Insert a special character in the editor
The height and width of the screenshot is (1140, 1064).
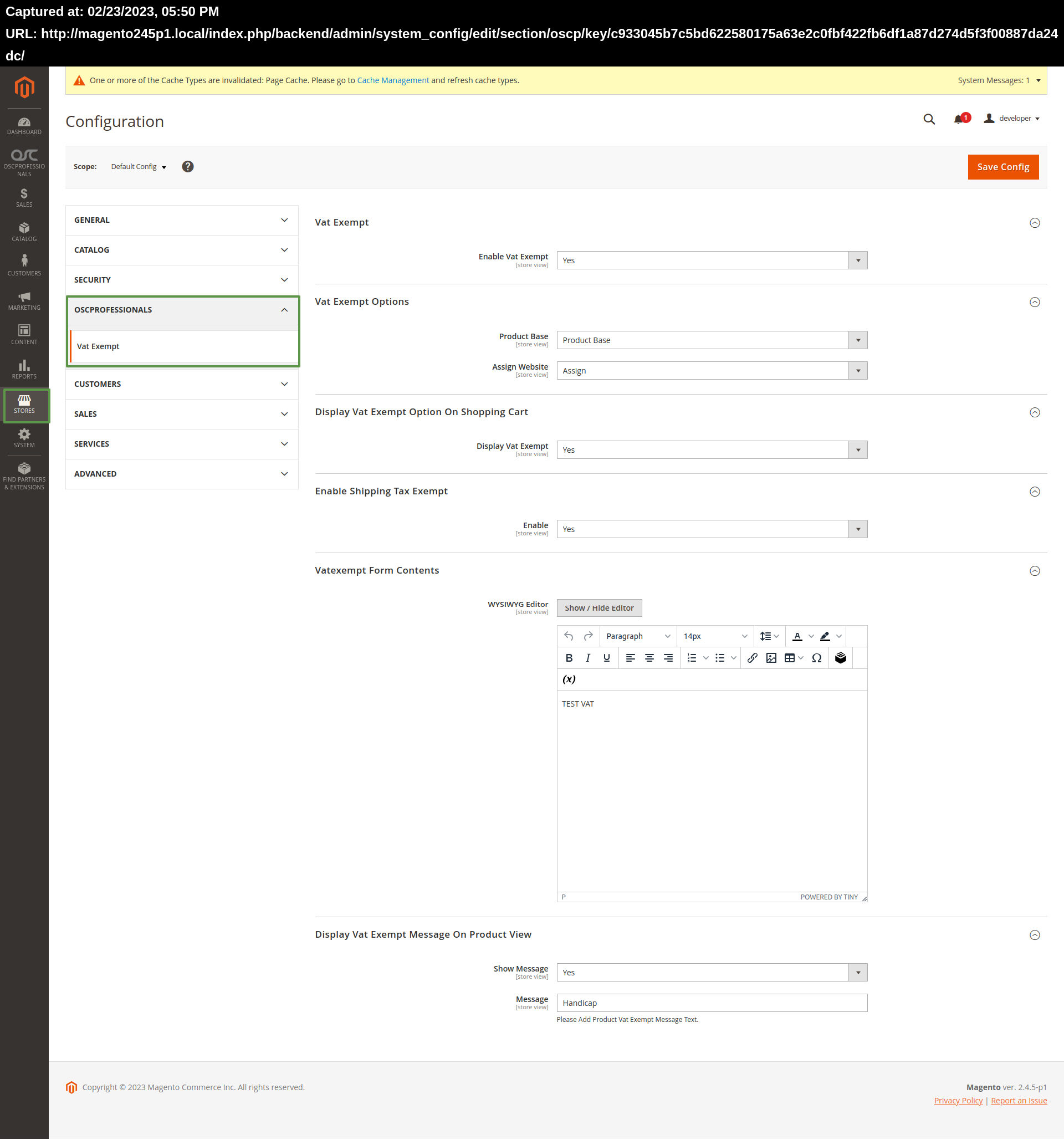point(817,658)
